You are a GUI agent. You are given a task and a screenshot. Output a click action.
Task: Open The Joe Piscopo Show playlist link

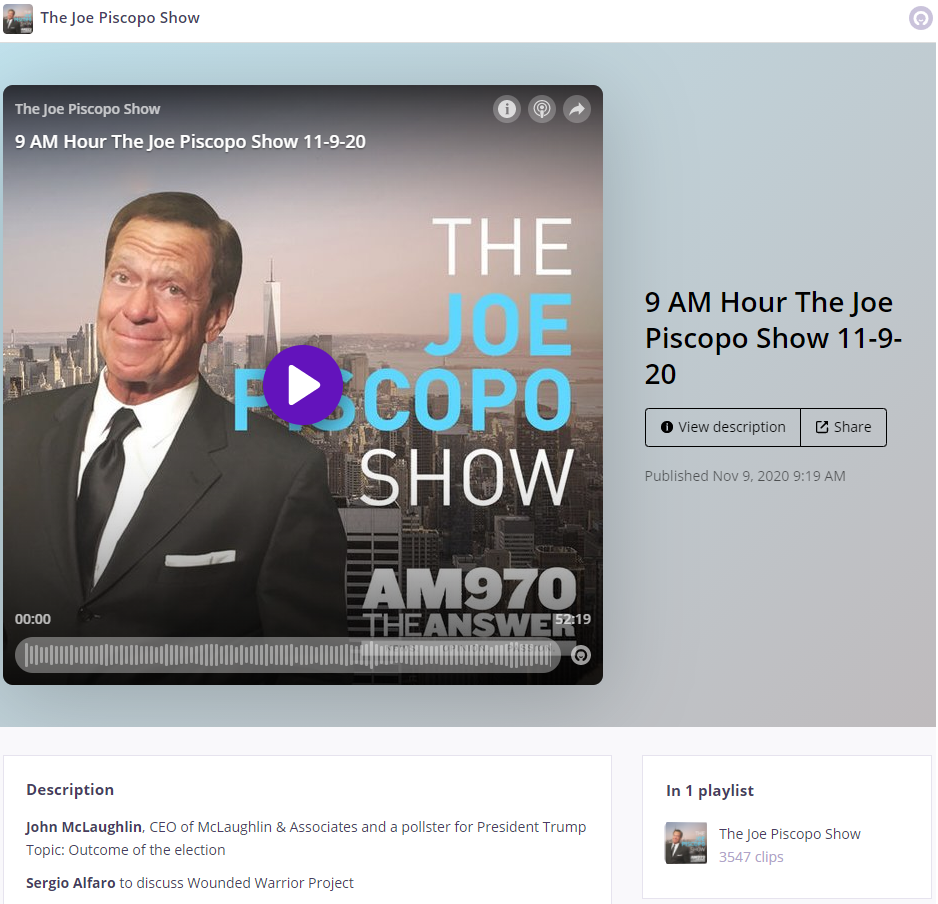click(789, 833)
